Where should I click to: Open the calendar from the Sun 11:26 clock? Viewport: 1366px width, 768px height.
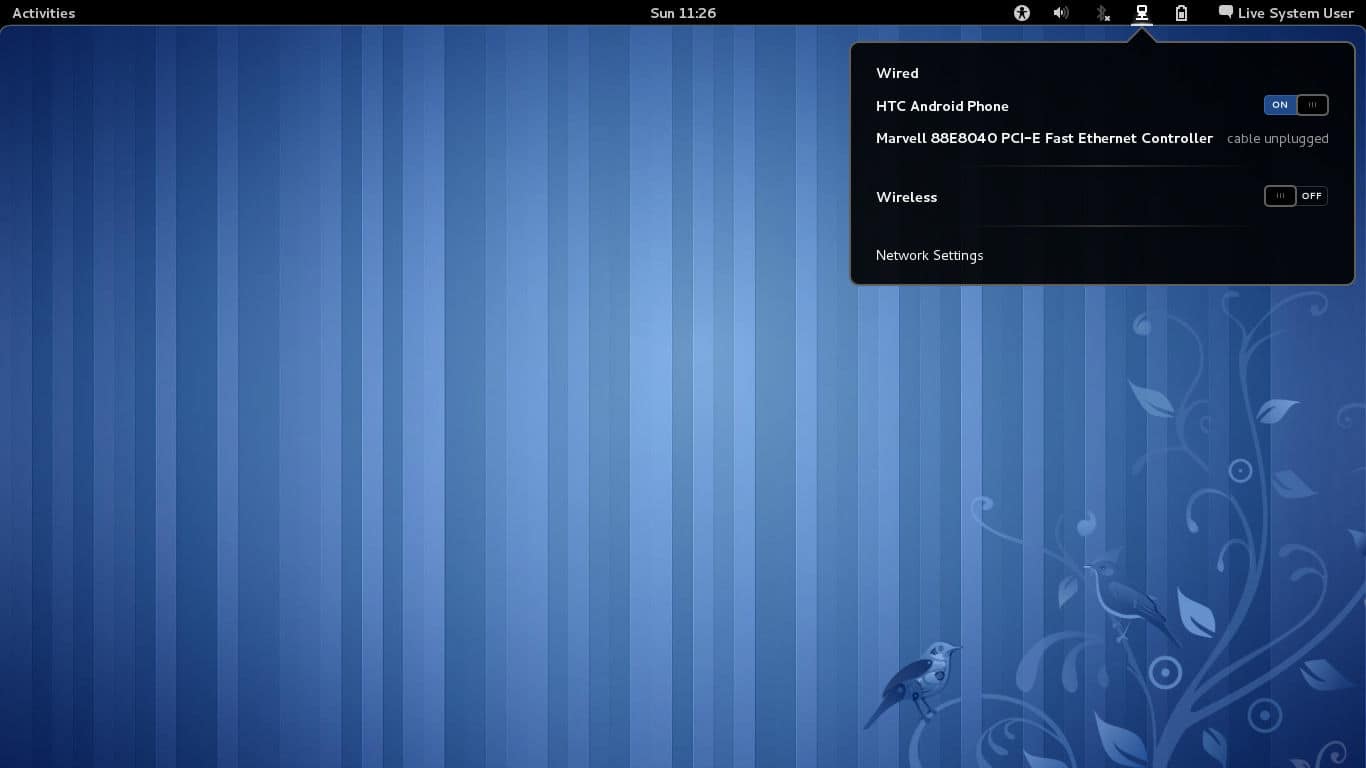[683, 13]
